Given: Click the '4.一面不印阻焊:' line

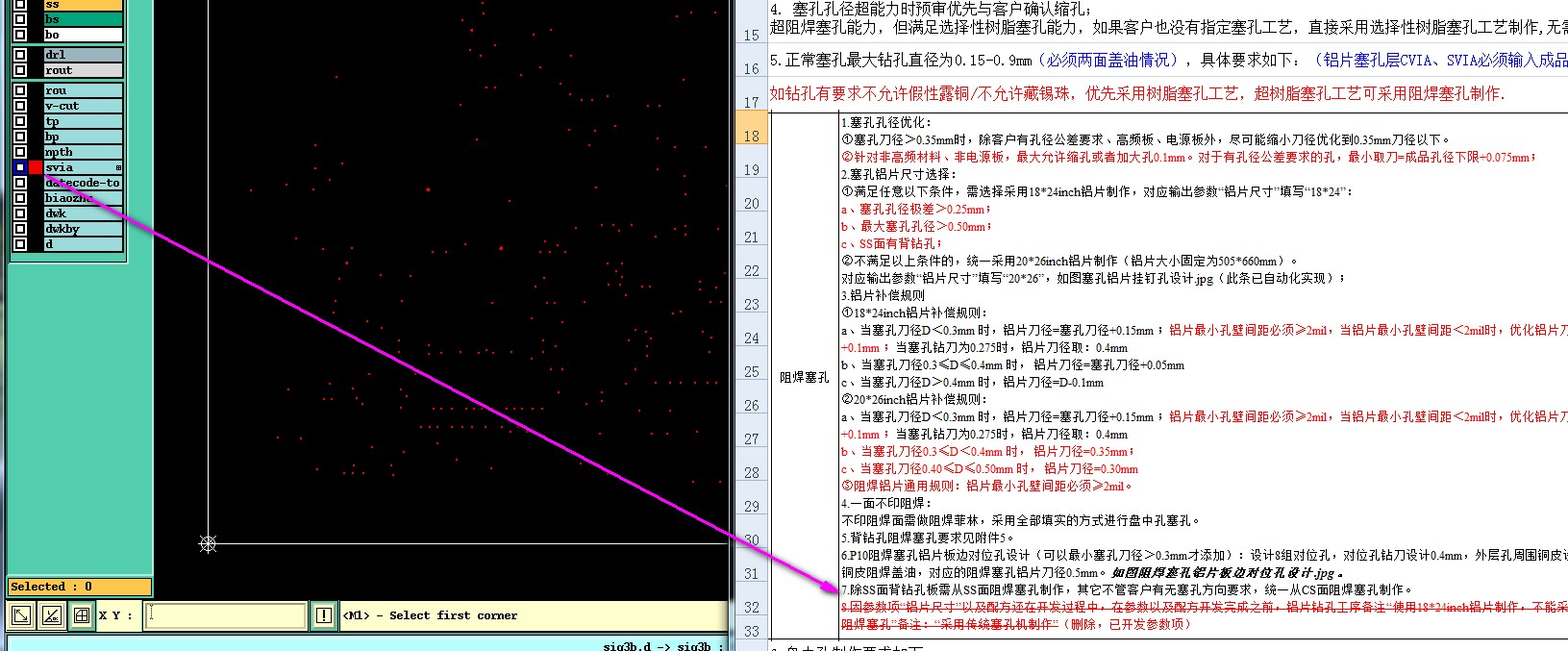Looking at the screenshot, I should [886, 503].
